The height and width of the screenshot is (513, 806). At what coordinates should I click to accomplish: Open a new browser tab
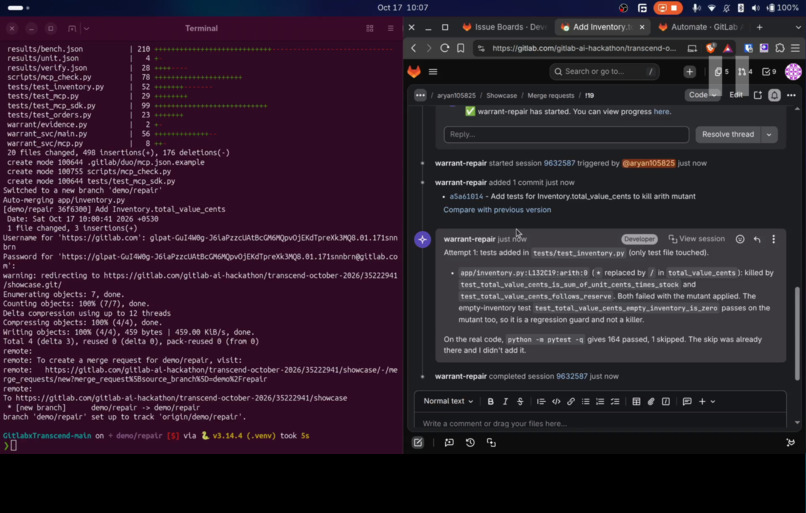click(x=759, y=27)
